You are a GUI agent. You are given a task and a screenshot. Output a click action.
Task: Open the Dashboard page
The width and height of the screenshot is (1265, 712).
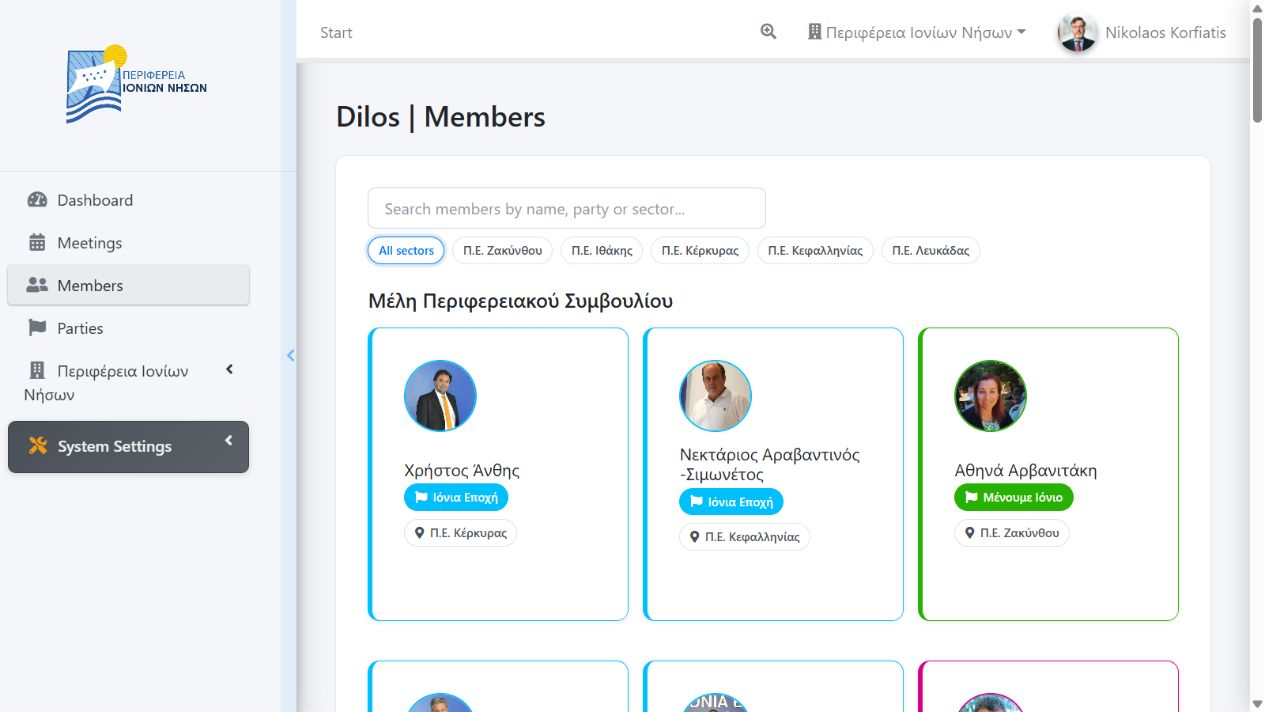(x=128, y=200)
